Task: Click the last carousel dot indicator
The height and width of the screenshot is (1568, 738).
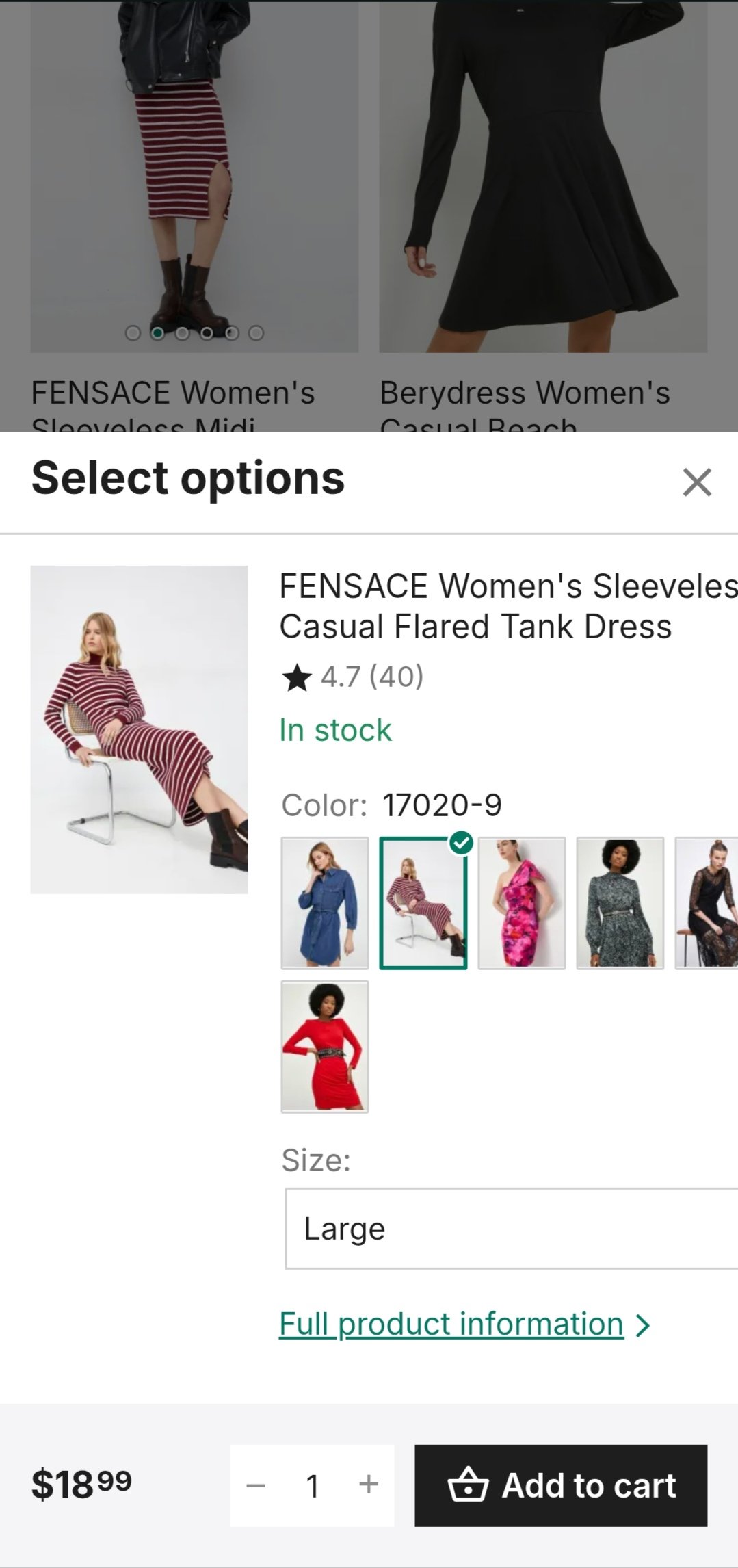Action: click(x=256, y=333)
